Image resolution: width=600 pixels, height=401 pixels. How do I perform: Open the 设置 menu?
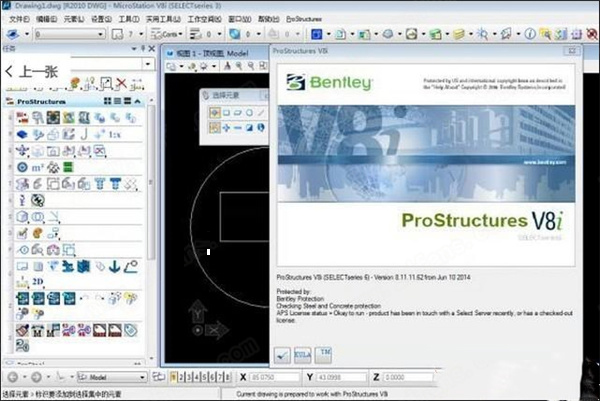[101, 19]
